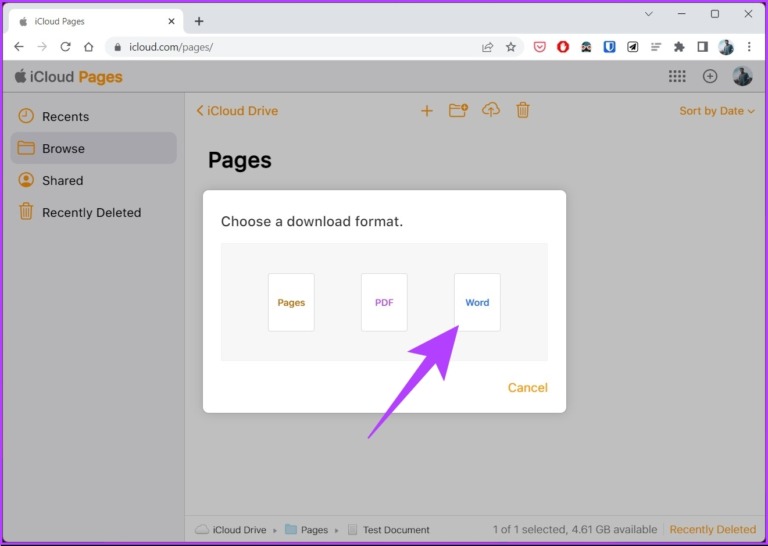The height and width of the screenshot is (546, 768).
Task: Open a new browser tab
Action: tap(199, 21)
